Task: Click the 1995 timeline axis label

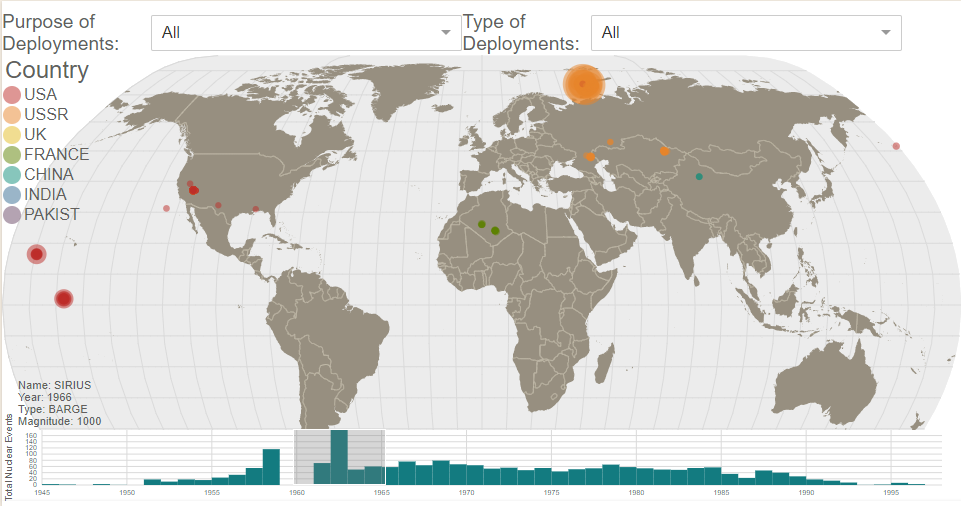Action: click(x=891, y=493)
